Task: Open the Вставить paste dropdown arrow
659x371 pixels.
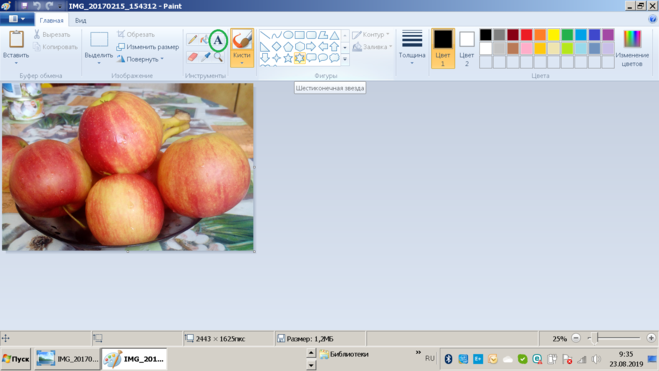Action: pyautogui.click(x=16, y=63)
